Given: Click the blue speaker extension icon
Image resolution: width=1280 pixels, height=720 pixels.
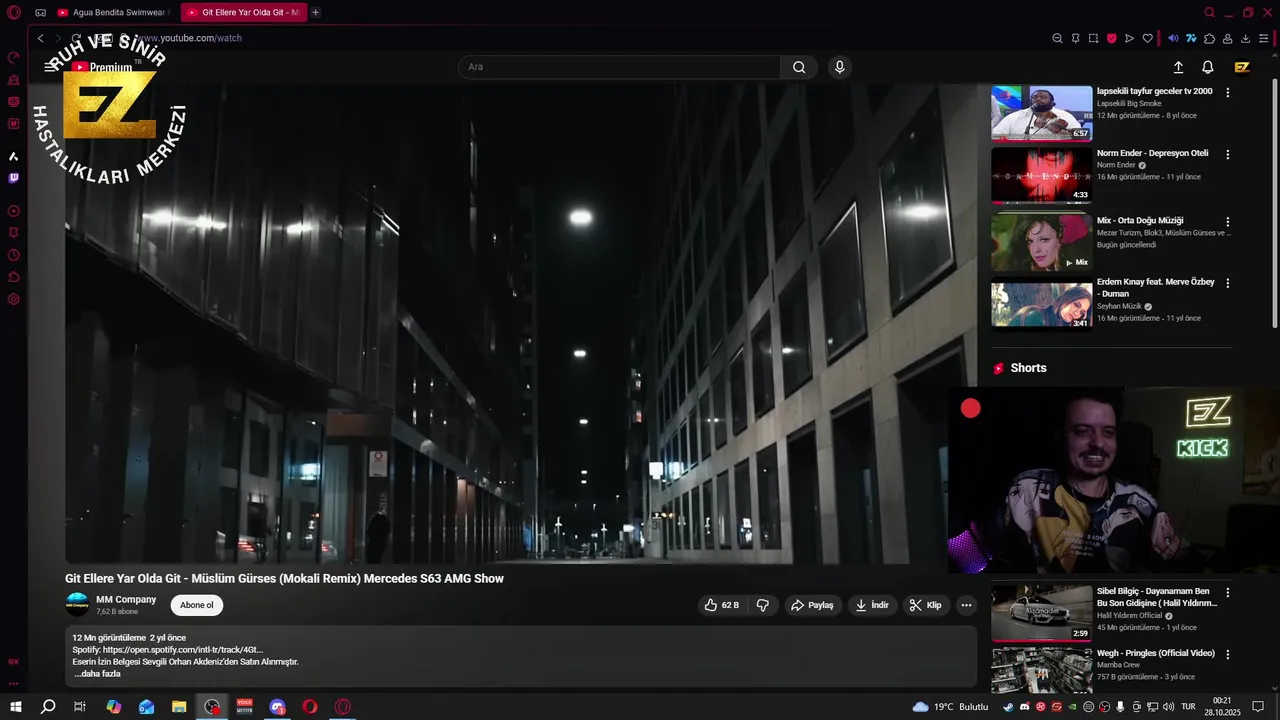Looking at the screenshot, I should tap(1173, 38).
